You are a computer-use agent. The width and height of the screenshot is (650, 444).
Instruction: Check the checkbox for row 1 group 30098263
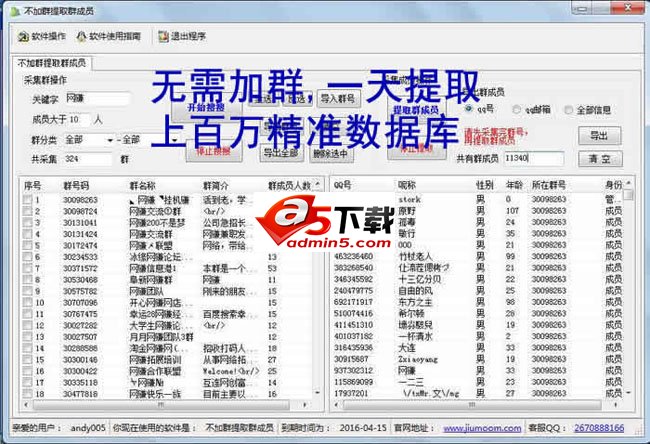28,200
